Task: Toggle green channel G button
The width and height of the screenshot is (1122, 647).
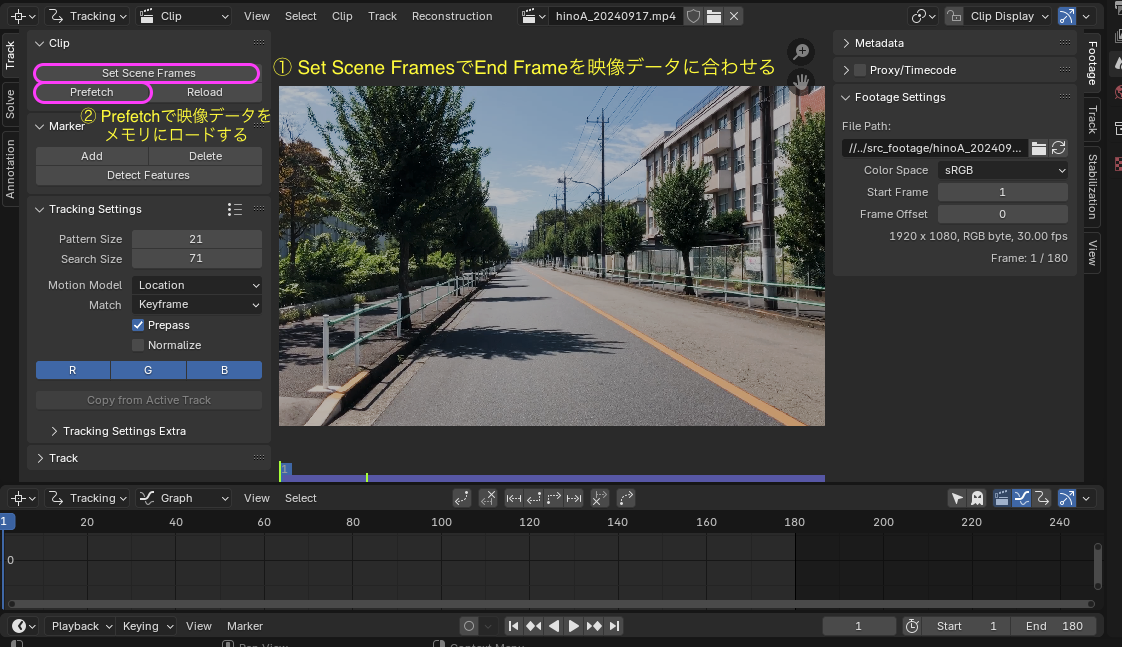Action: coord(148,370)
